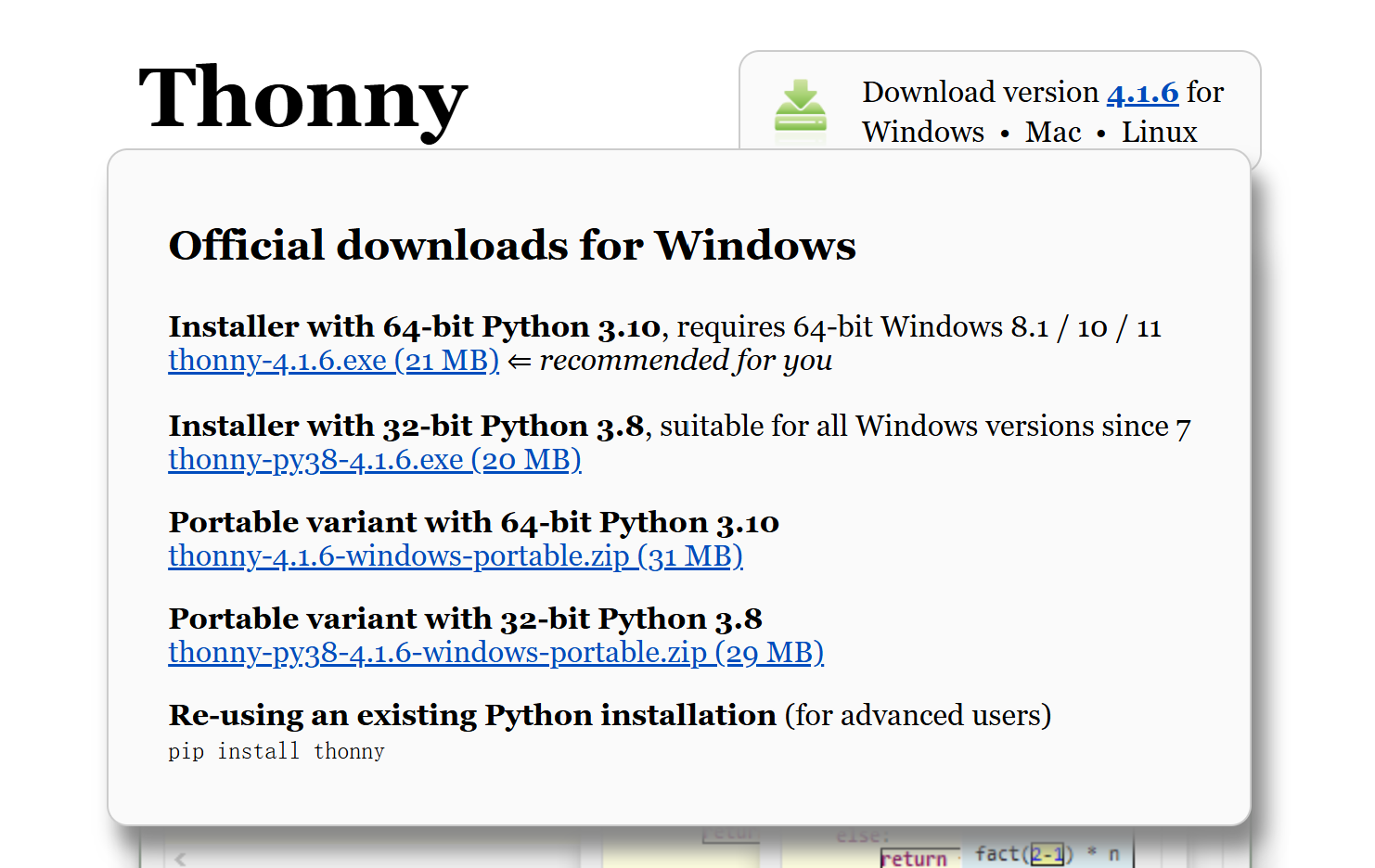The image size is (1375, 868).
Task: Select Mac in the download platform list
Action: 1052,132
